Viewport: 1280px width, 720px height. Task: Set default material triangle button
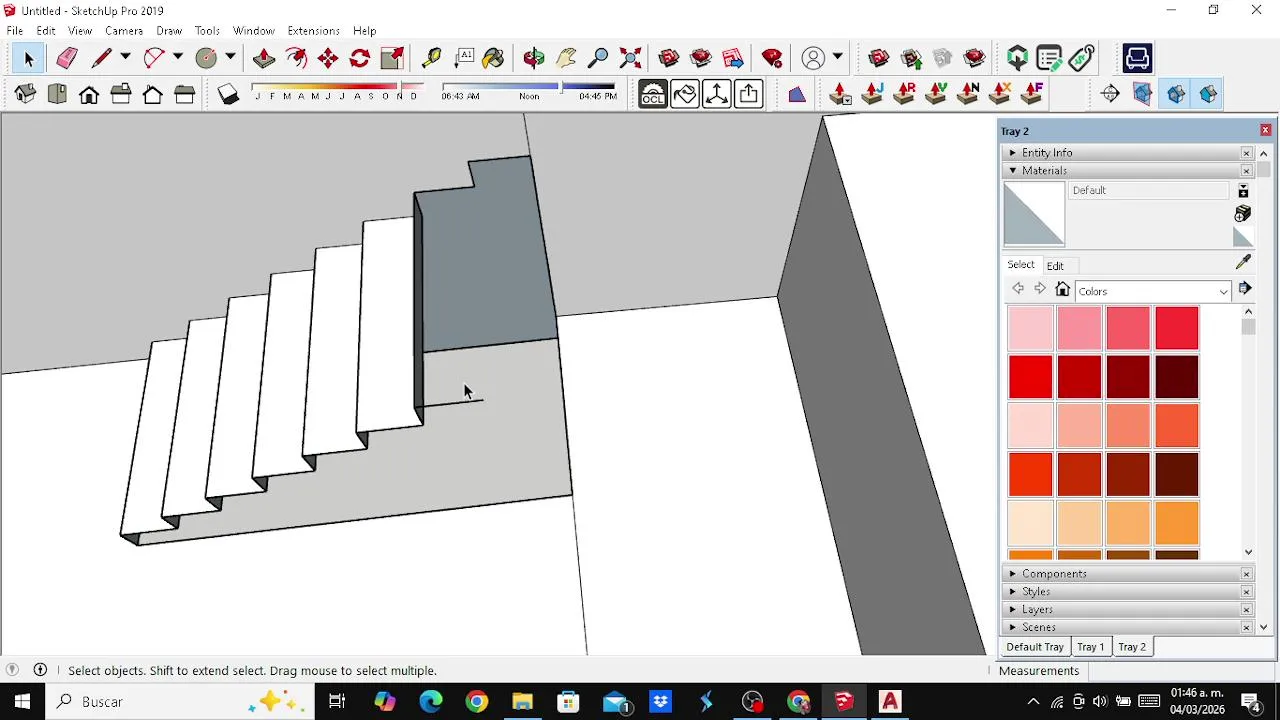[x=1243, y=237]
